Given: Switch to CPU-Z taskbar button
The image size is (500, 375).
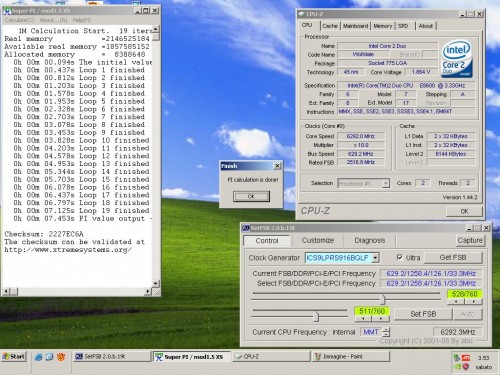Looking at the screenshot, I should [x=271, y=356].
